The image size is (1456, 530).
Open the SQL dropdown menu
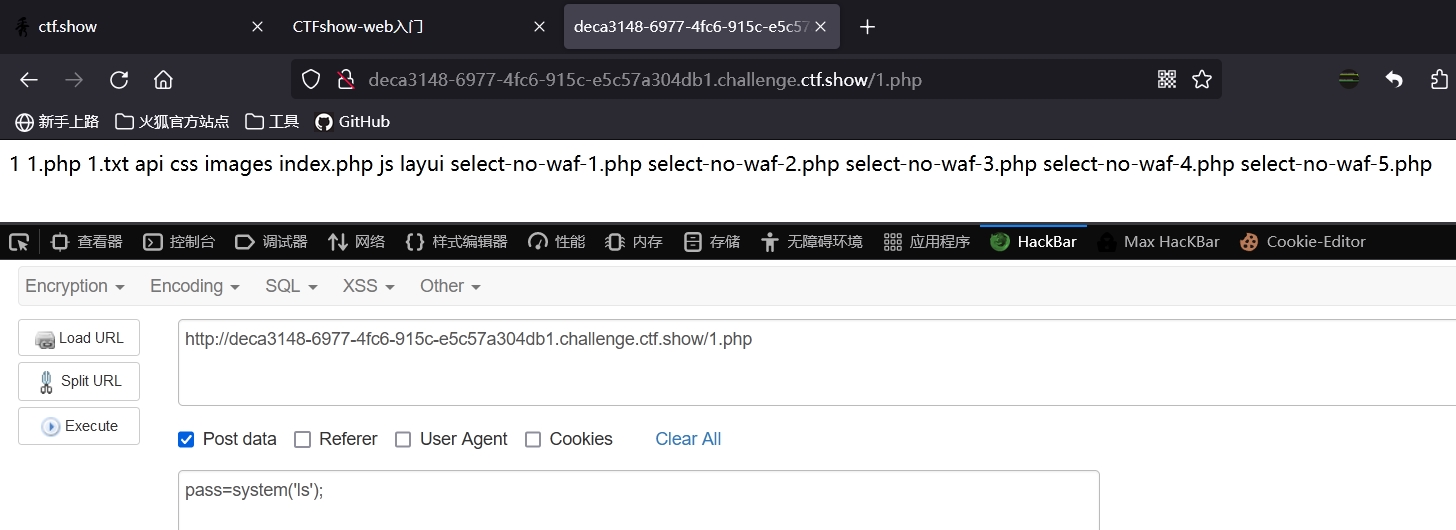(291, 286)
